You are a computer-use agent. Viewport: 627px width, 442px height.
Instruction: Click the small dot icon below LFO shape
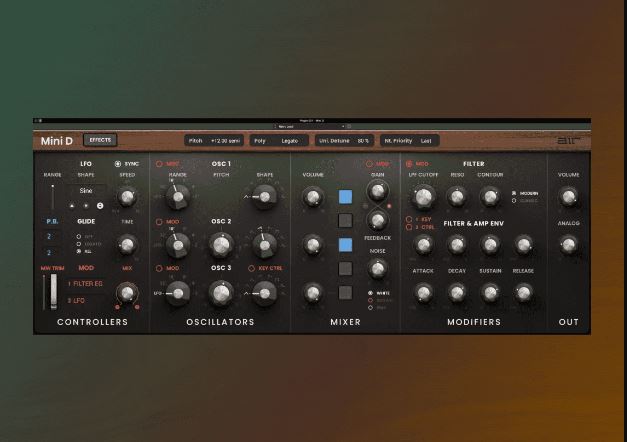click(86, 206)
